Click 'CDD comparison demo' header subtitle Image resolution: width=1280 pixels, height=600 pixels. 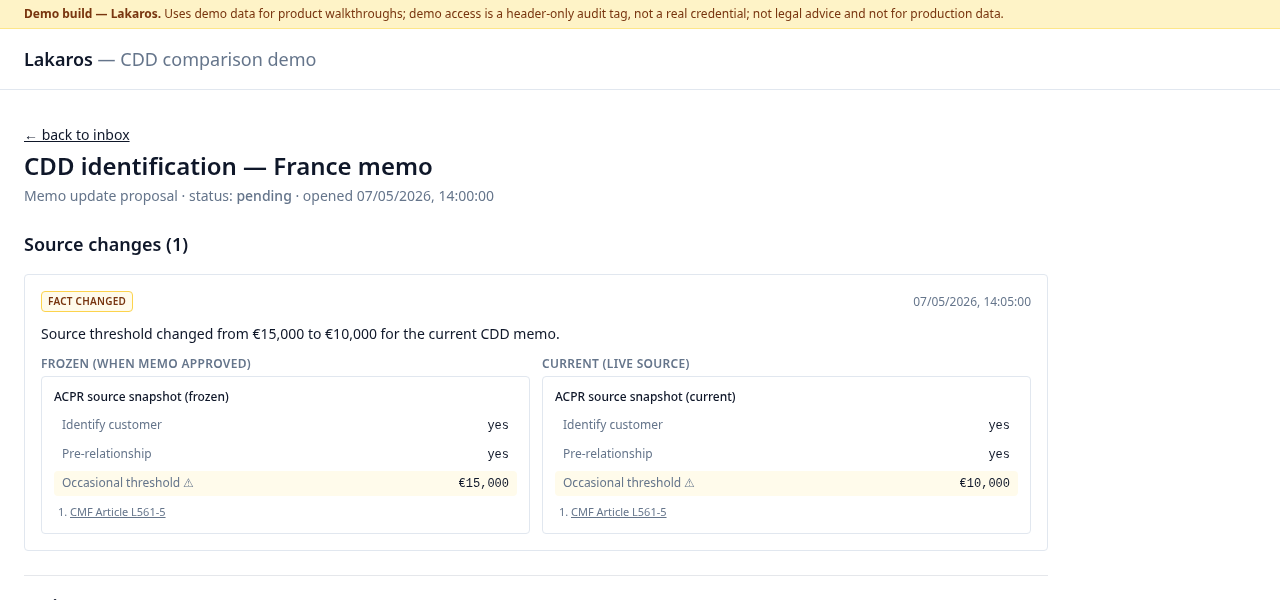tap(218, 59)
